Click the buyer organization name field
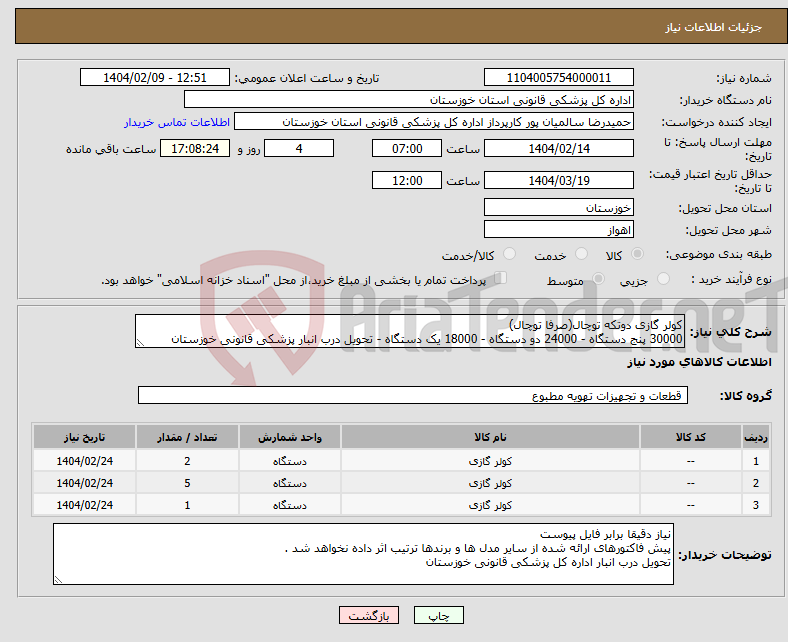The image size is (788, 642). tap(409, 100)
